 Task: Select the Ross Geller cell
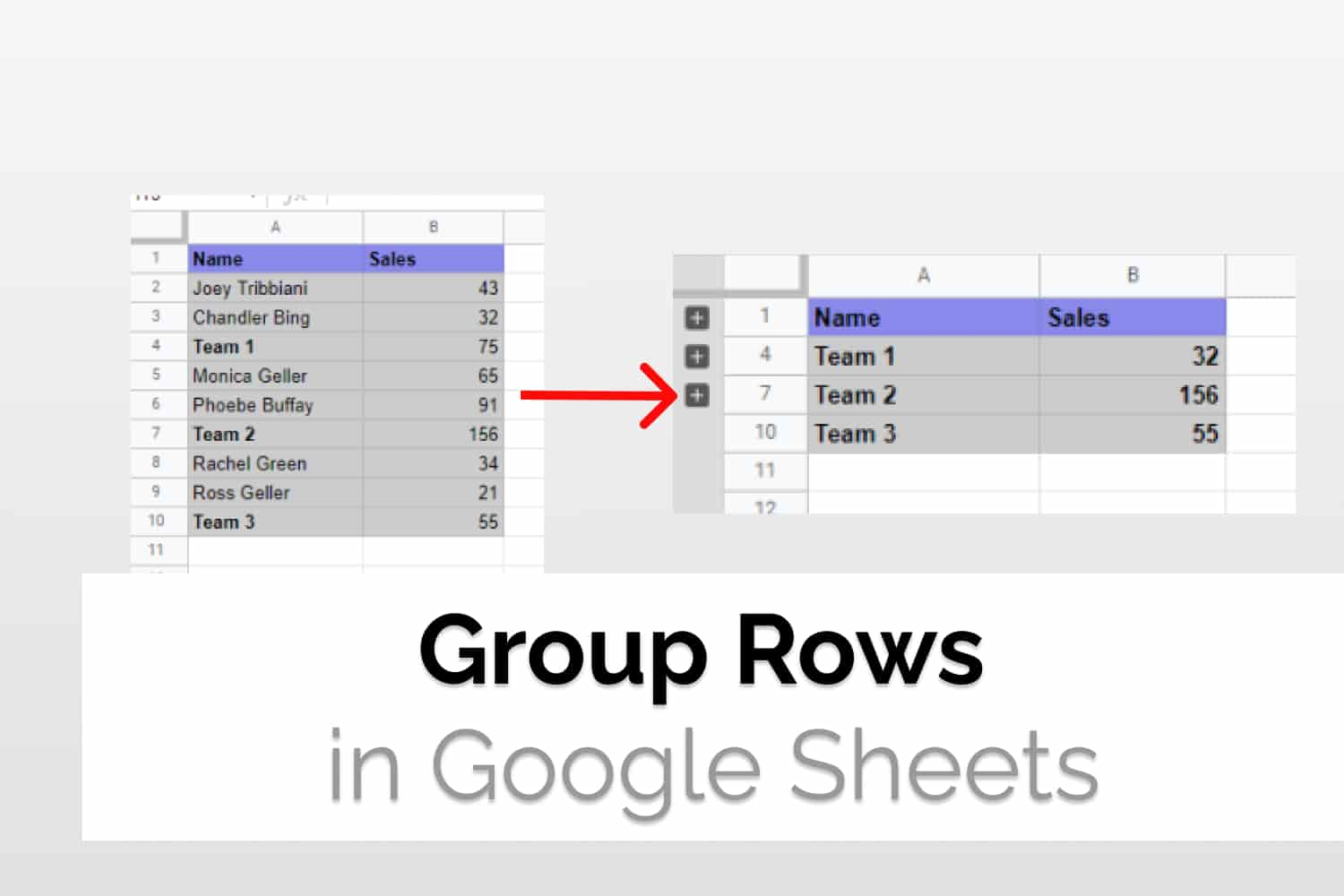point(275,493)
